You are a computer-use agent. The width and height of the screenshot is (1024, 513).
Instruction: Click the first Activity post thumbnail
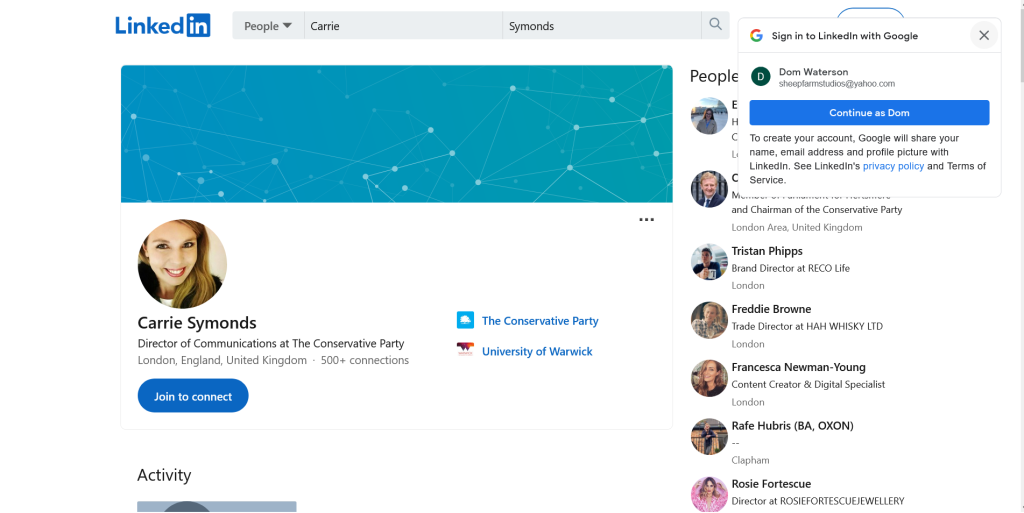(217, 507)
